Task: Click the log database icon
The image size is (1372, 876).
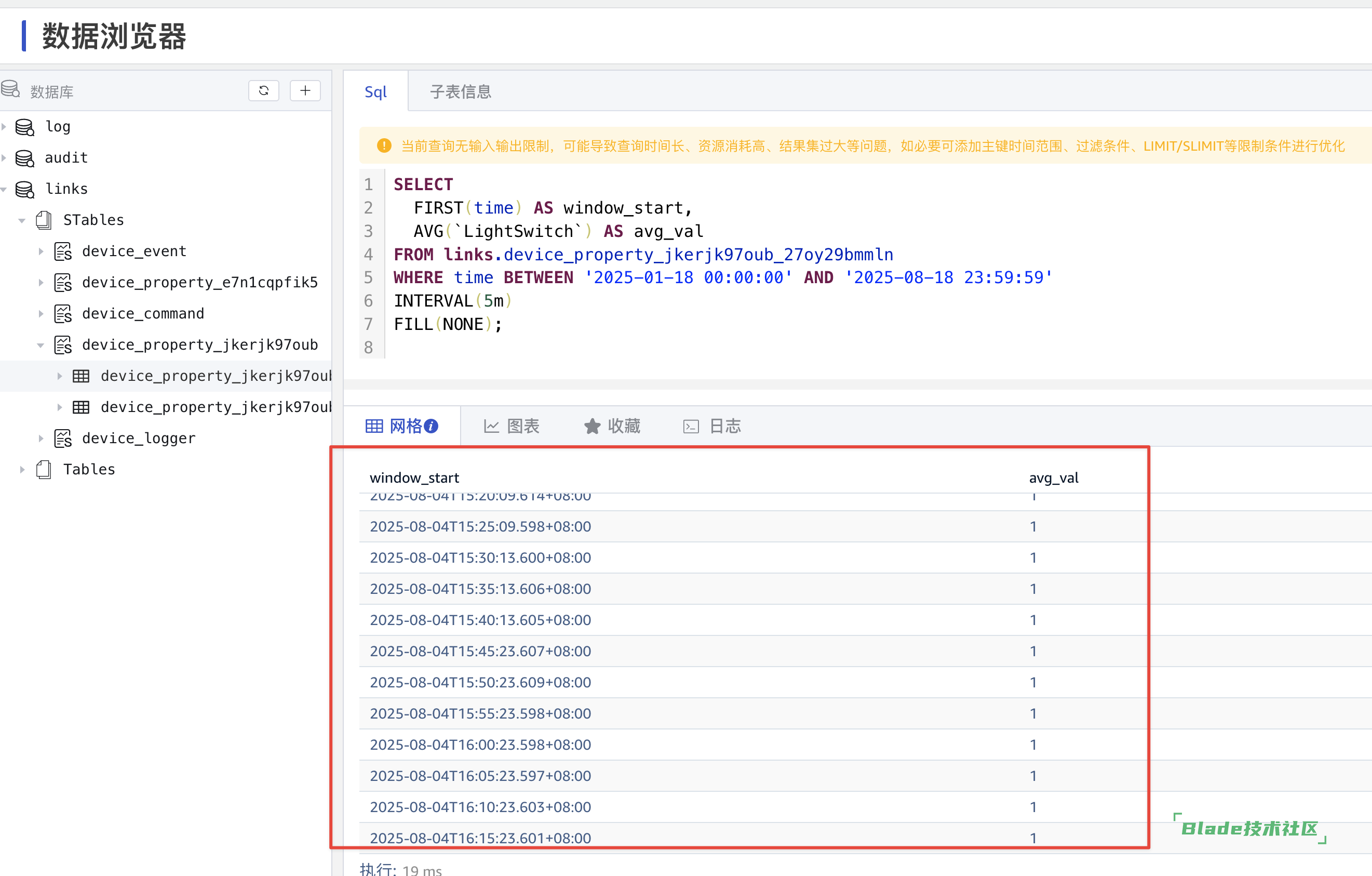Action: coord(24,127)
